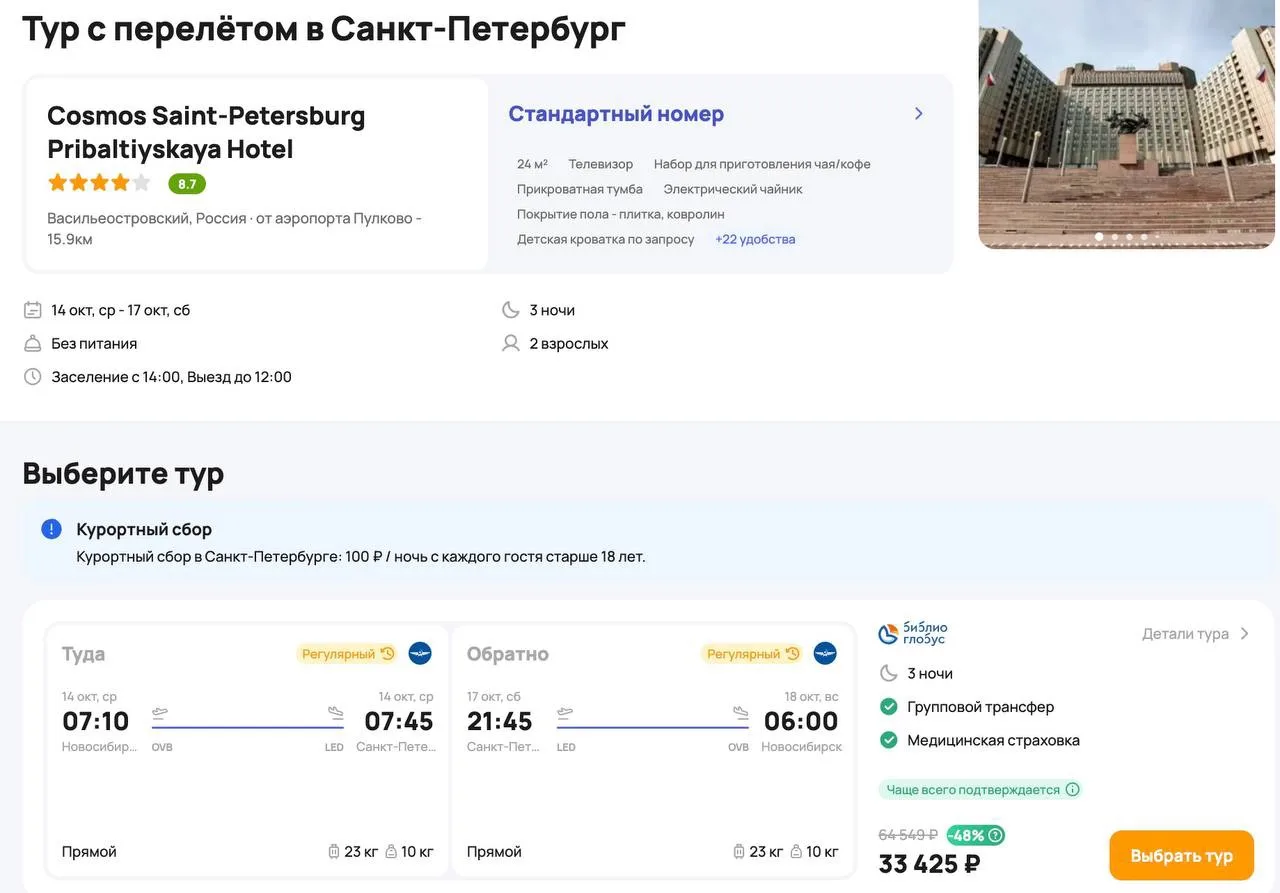Click moon icon beside 3 ночи top
This screenshot has width=1280, height=893.
511,310
